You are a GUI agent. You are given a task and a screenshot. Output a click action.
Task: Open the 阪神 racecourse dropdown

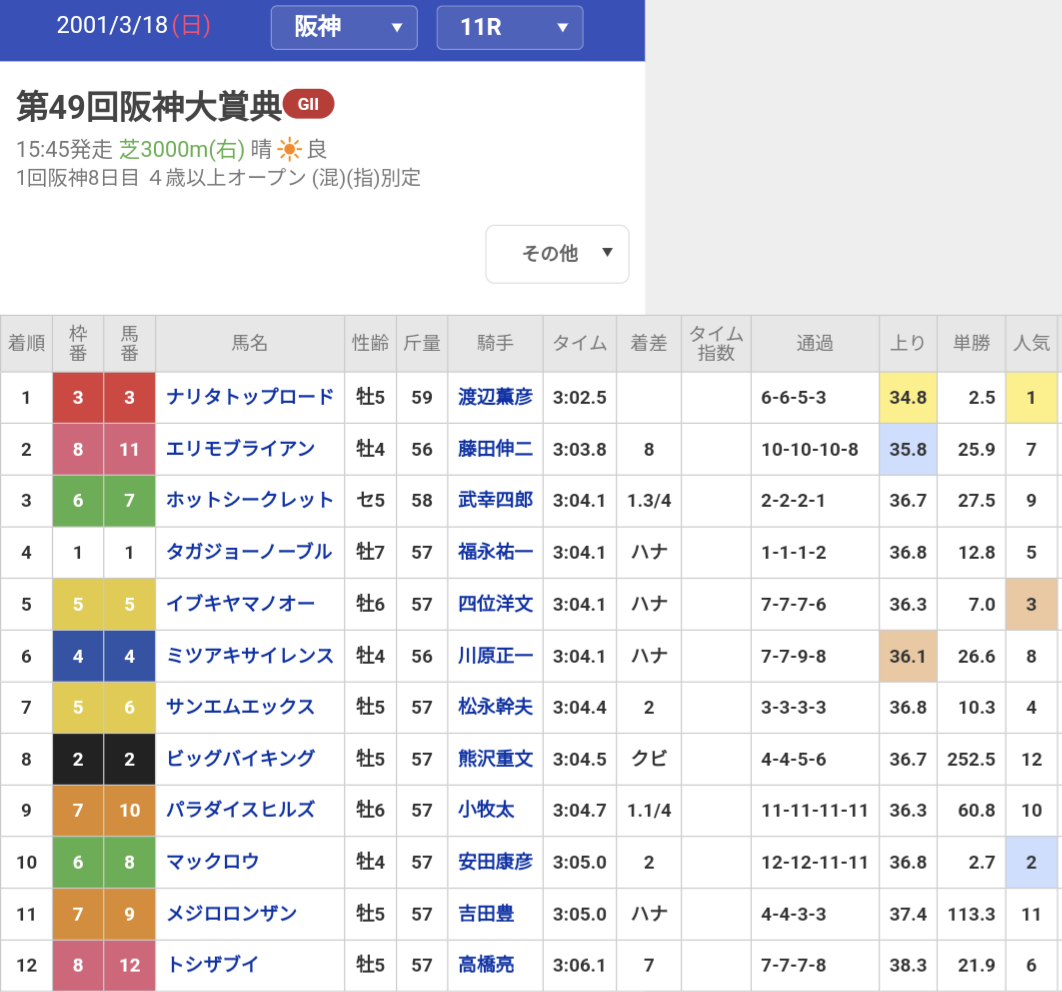pos(343,27)
